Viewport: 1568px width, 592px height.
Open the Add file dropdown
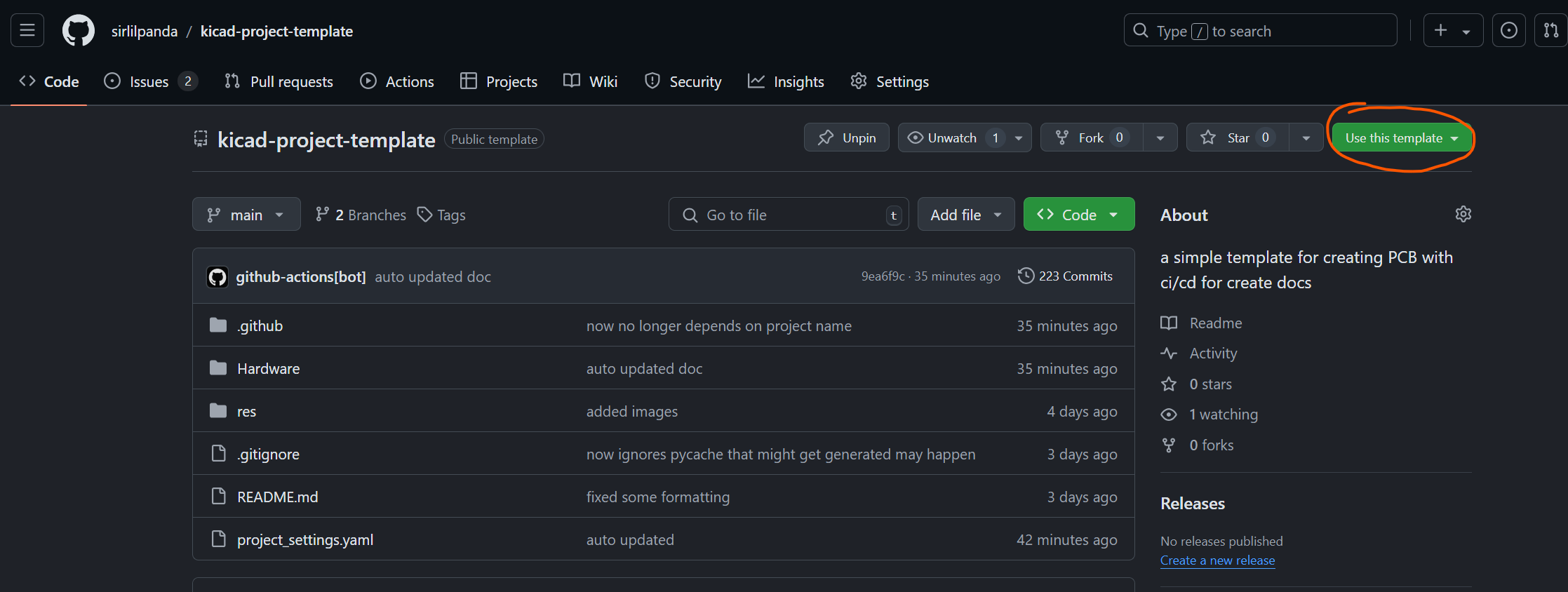click(x=965, y=215)
